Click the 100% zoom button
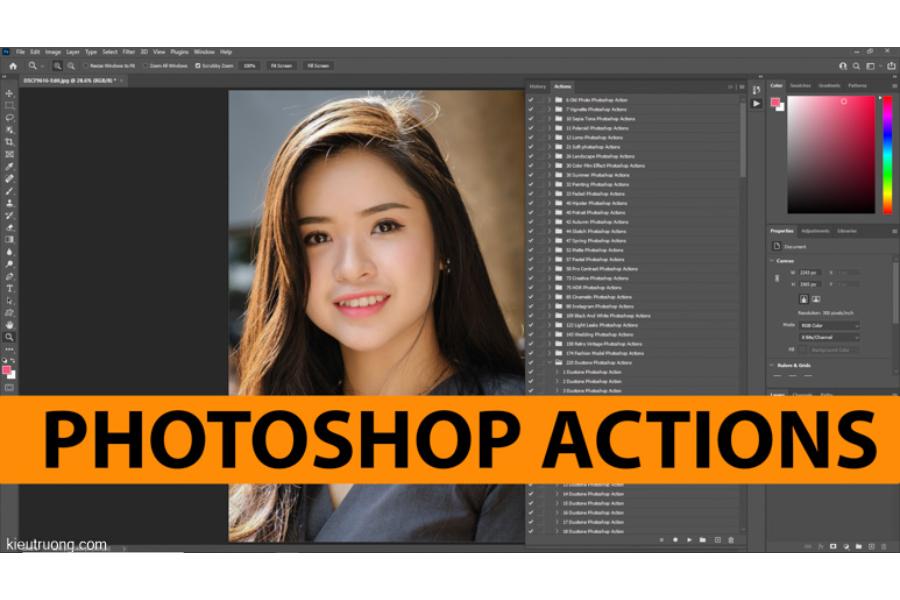Viewport: 900px width, 600px height. click(x=250, y=66)
